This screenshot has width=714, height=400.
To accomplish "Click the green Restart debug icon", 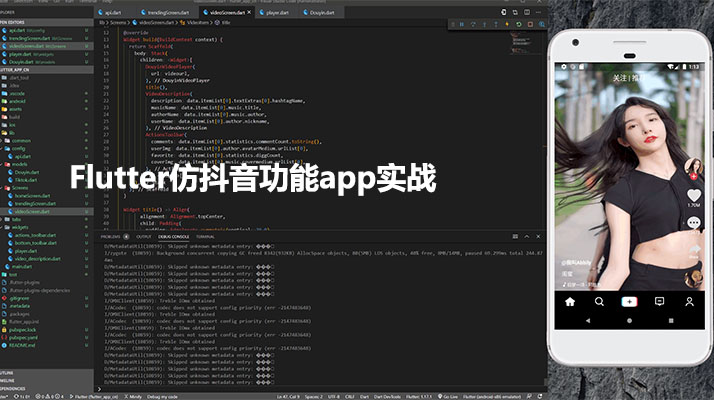I will click(519, 24).
